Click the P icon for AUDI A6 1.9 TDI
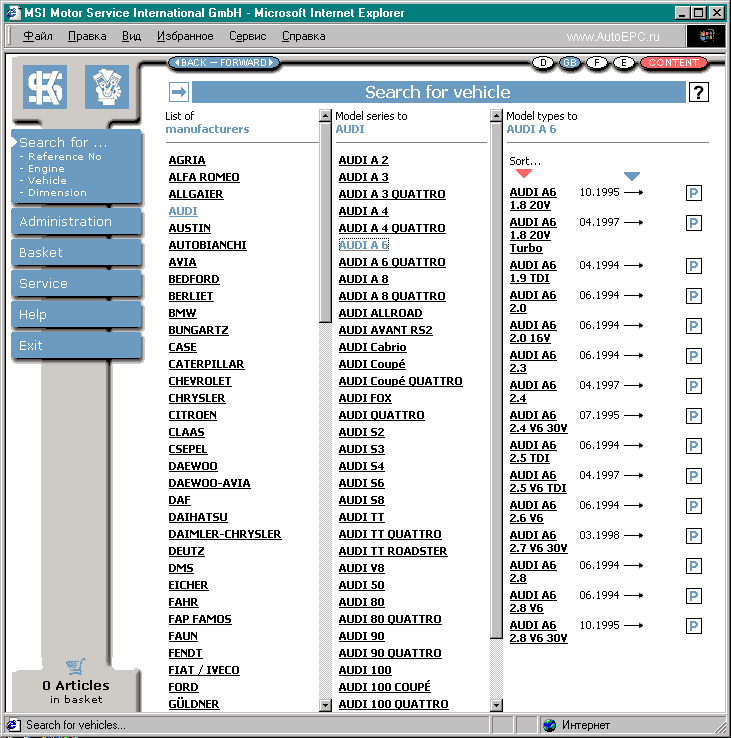Image resolution: width=731 pixels, height=738 pixels. (694, 266)
